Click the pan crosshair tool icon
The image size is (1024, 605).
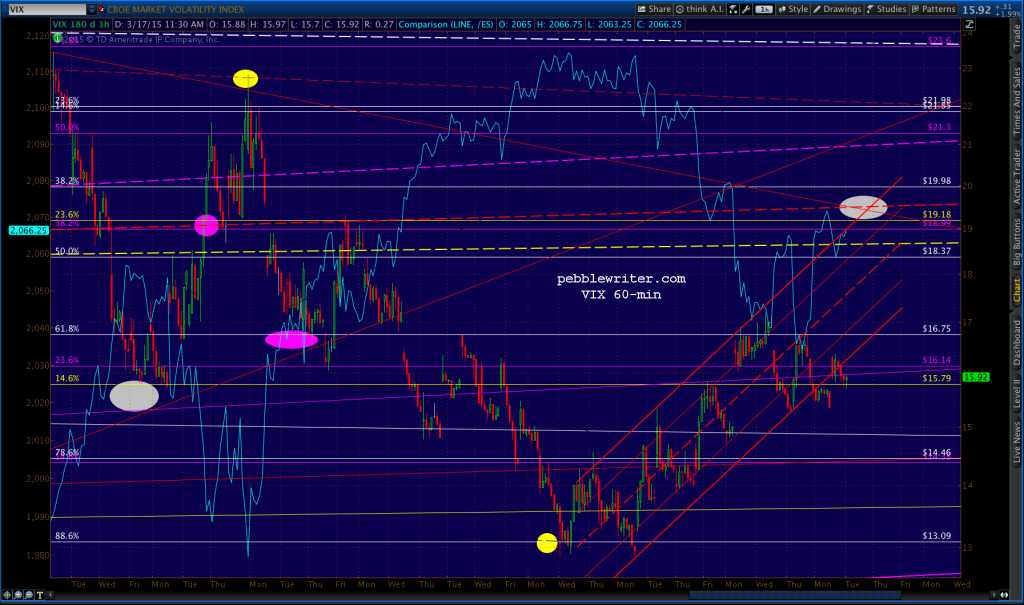coord(7,595)
